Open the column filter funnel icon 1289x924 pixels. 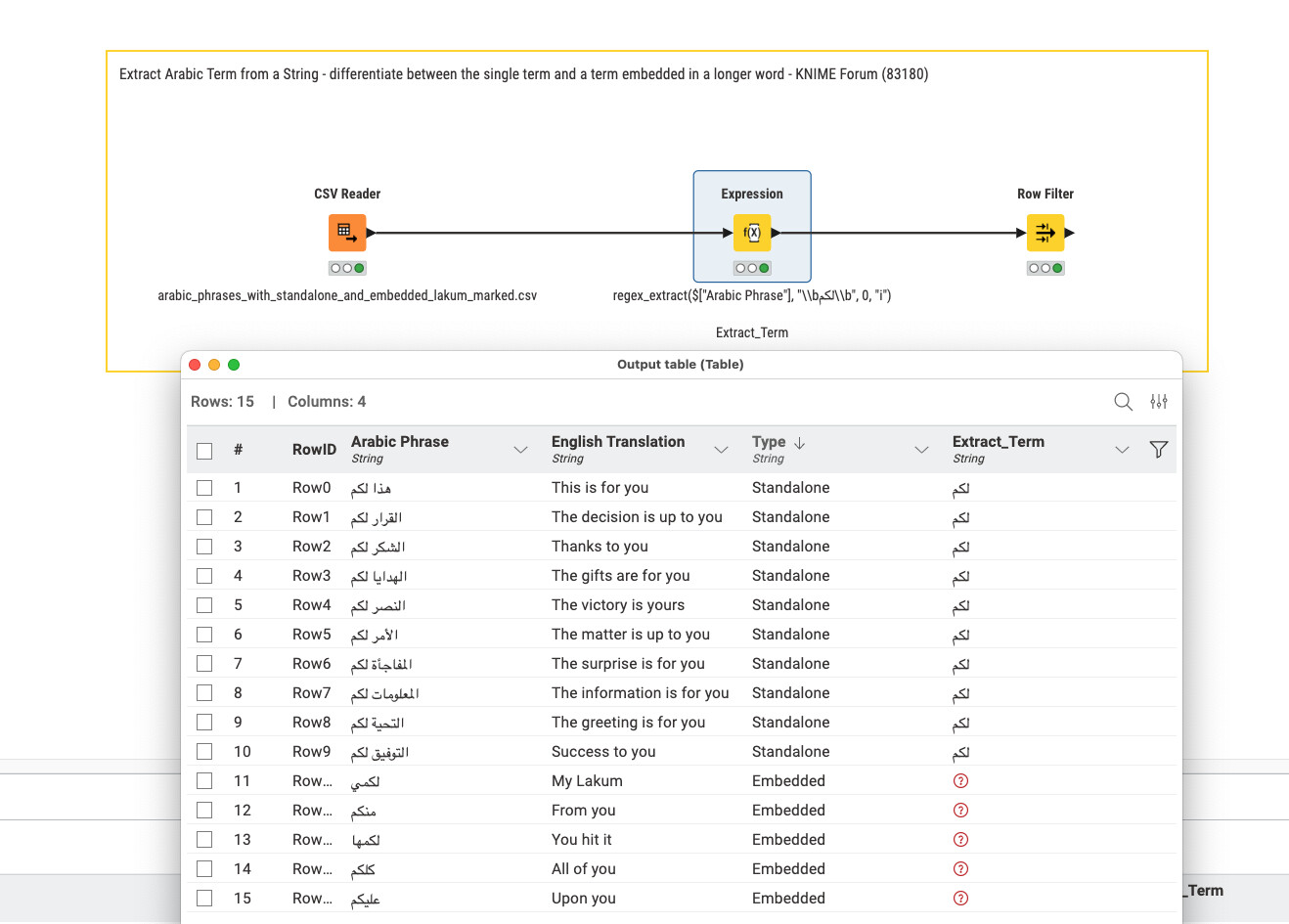click(x=1159, y=449)
